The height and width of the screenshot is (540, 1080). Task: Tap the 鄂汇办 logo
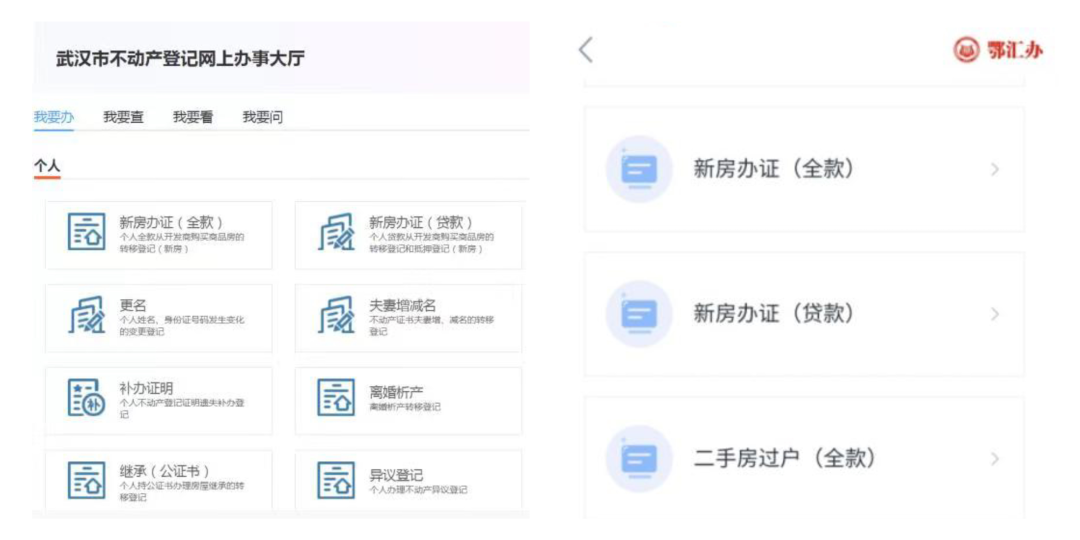click(997, 50)
